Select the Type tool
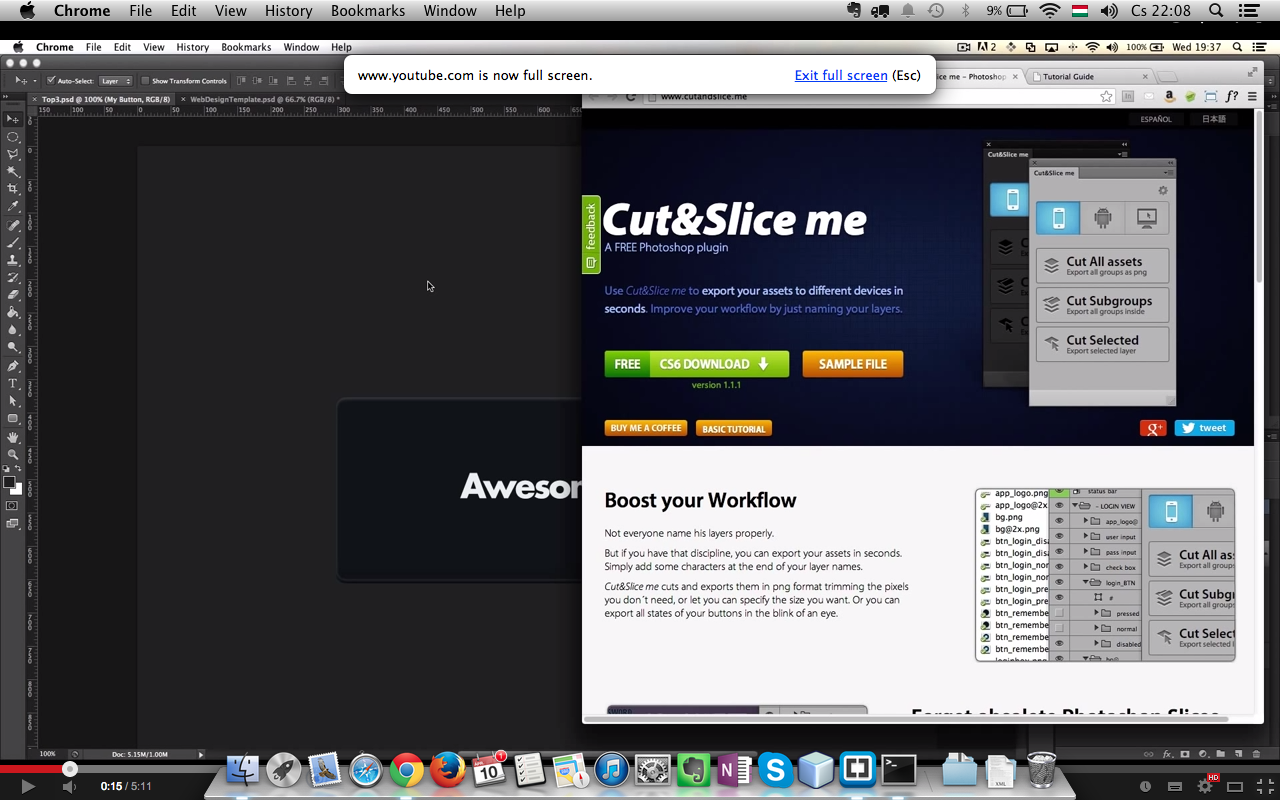 pyautogui.click(x=13, y=383)
